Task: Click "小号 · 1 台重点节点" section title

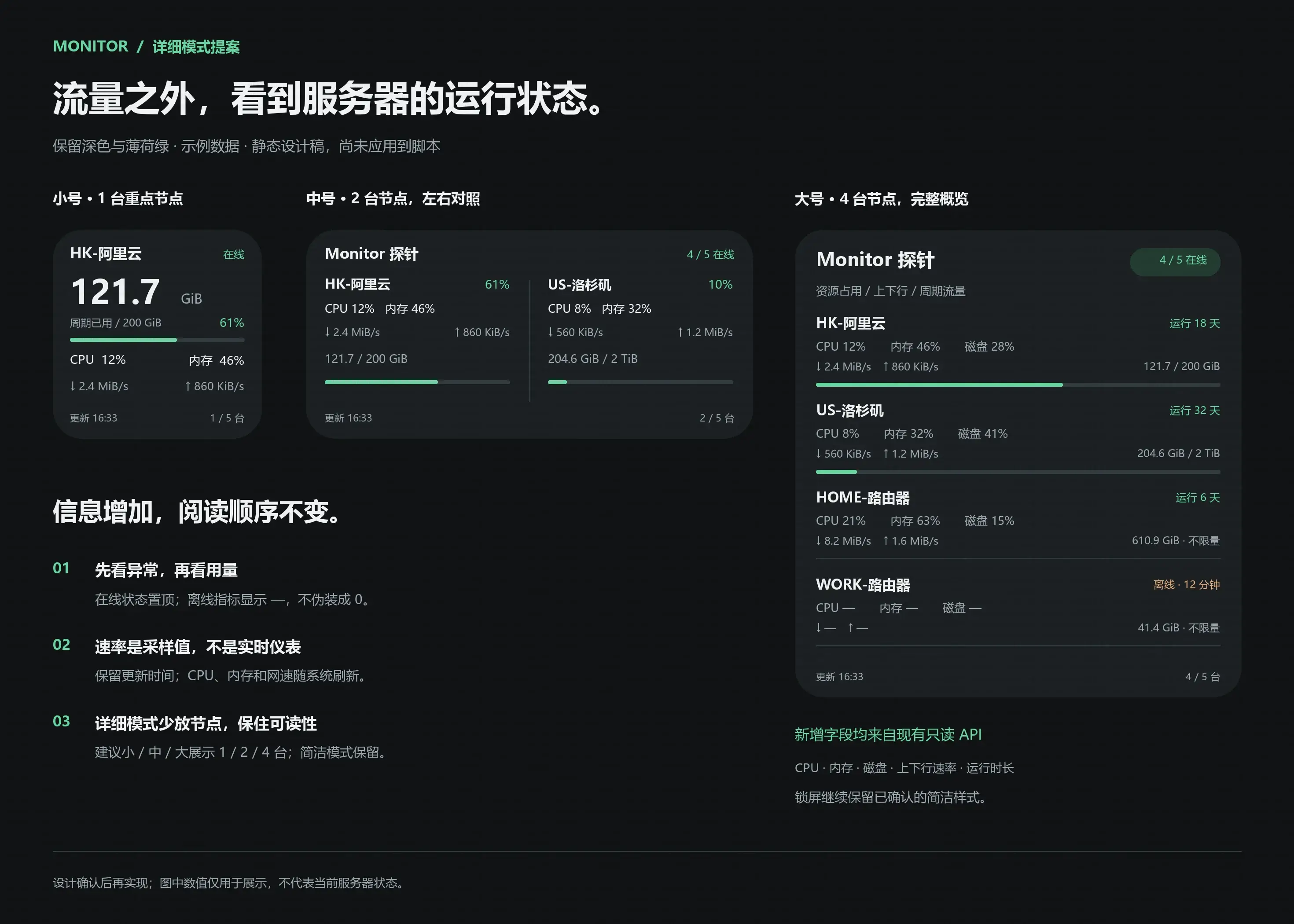Action: coord(118,198)
